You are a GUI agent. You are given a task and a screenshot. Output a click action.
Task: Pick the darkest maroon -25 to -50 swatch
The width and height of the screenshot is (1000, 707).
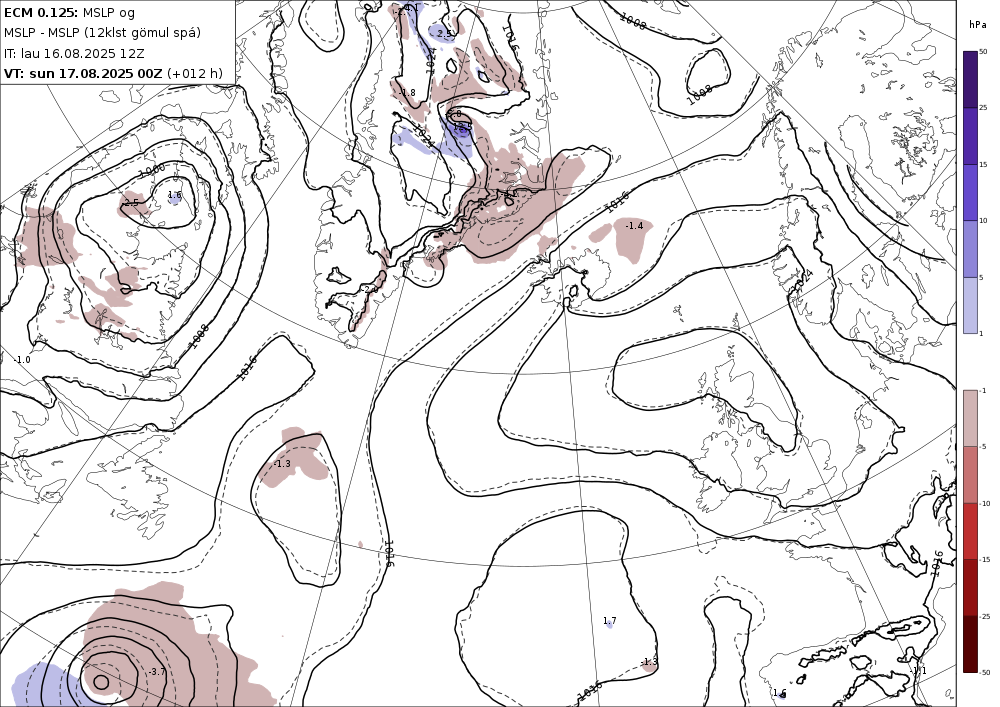(x=970, y=644)
